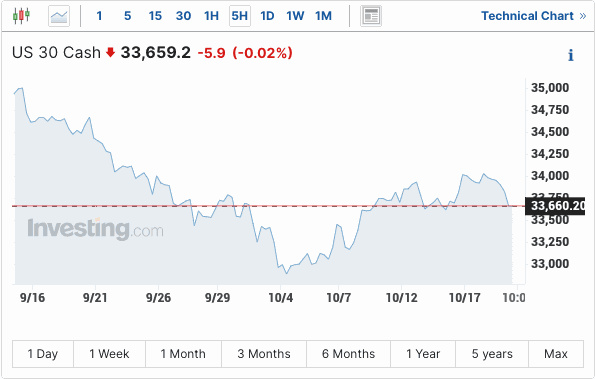
Task: Choose the 1D interval
Action: point(267,16)
